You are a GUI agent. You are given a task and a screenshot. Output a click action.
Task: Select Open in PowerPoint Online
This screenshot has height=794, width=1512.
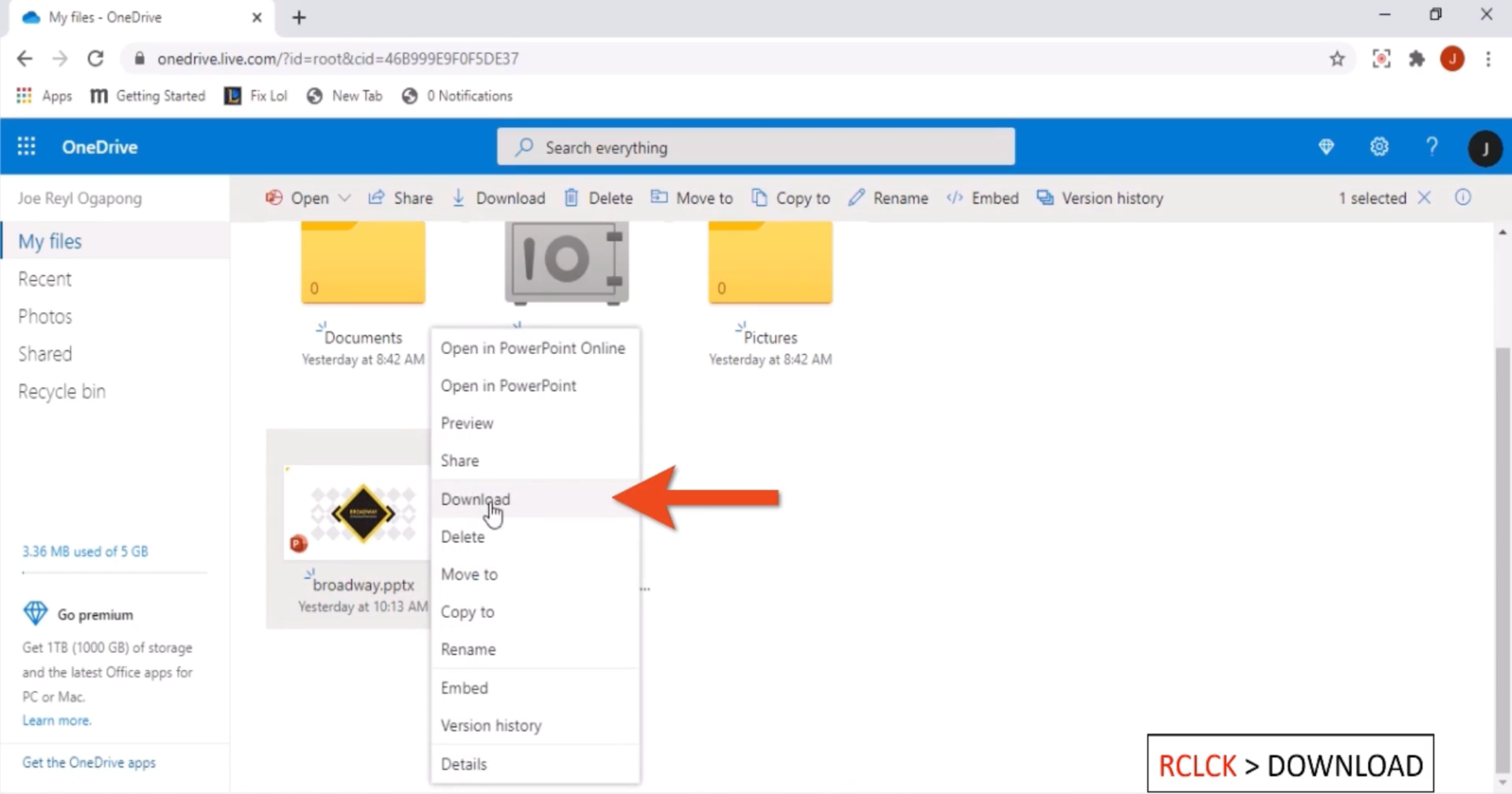(x=532, y=348)
